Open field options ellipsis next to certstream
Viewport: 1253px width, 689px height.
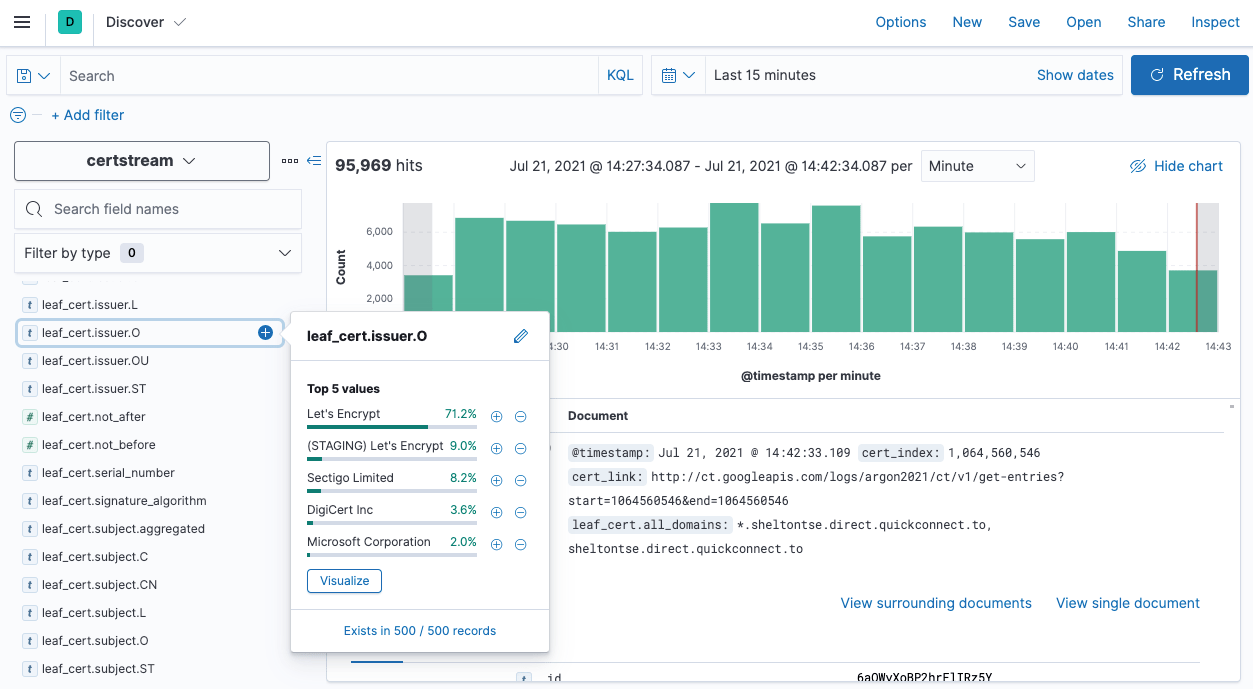[x=291, y=160]
